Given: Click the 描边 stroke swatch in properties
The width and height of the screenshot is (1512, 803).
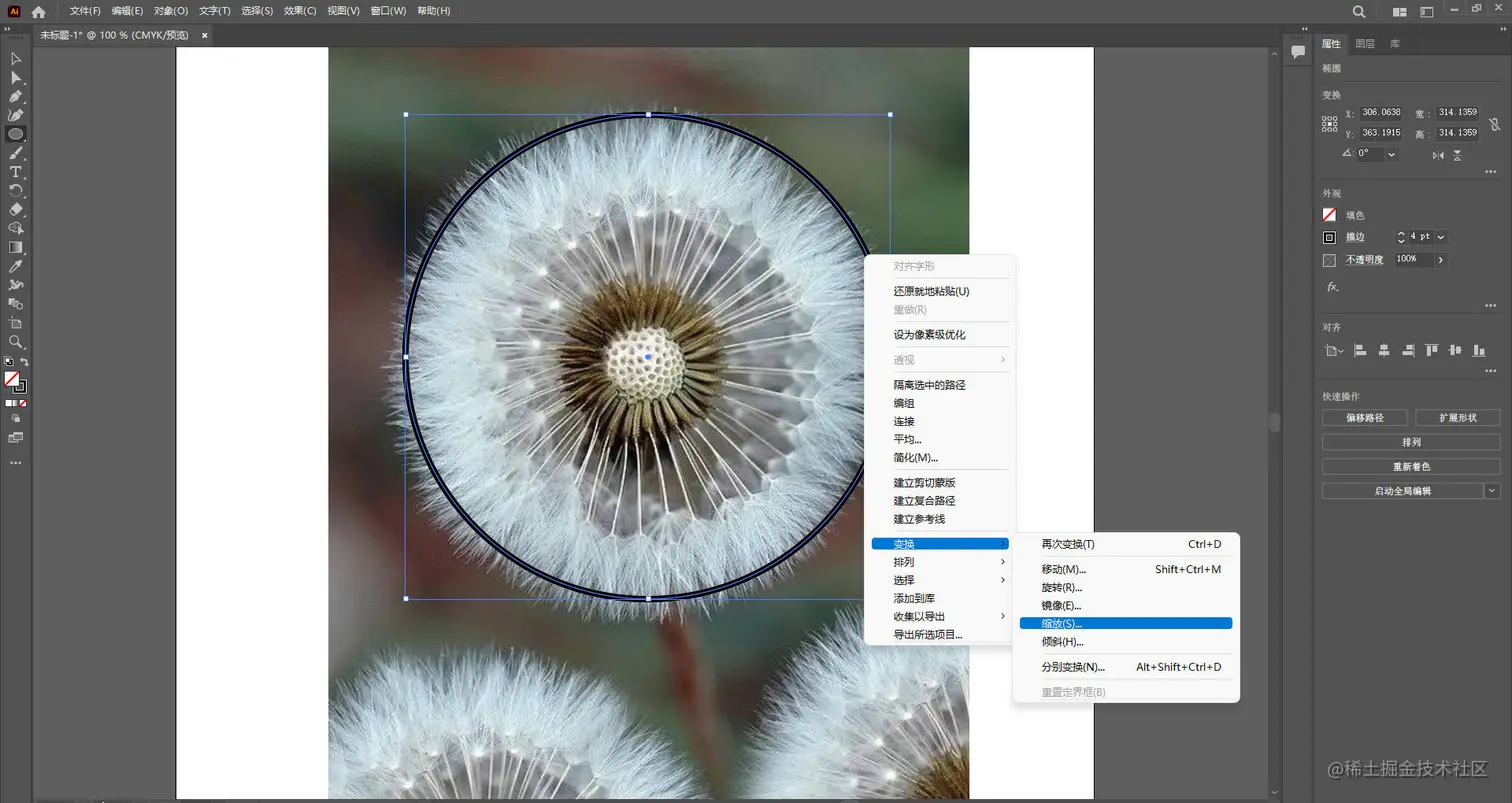Looking at the screenshot, I should point(1329,237).
